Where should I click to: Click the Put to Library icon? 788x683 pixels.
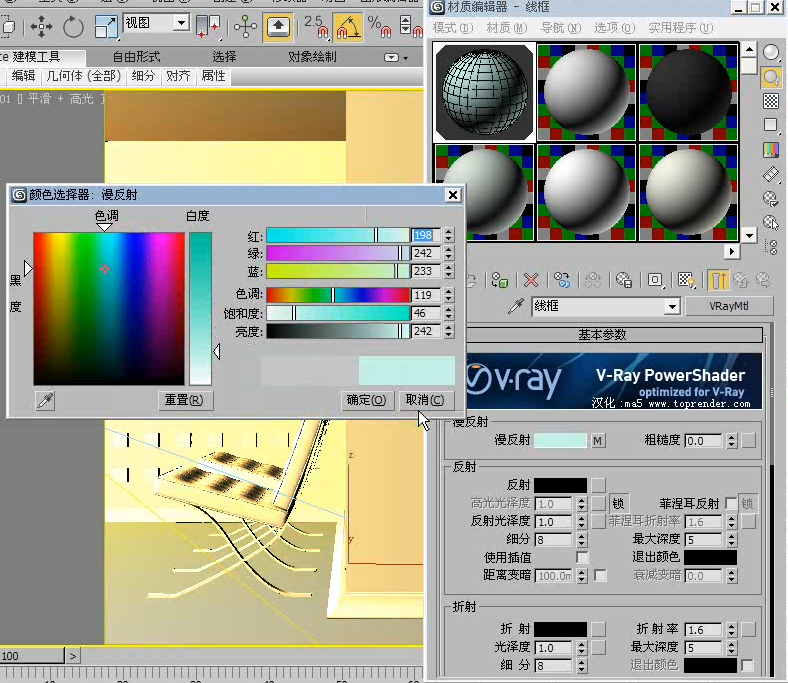[x=624, y=280]
